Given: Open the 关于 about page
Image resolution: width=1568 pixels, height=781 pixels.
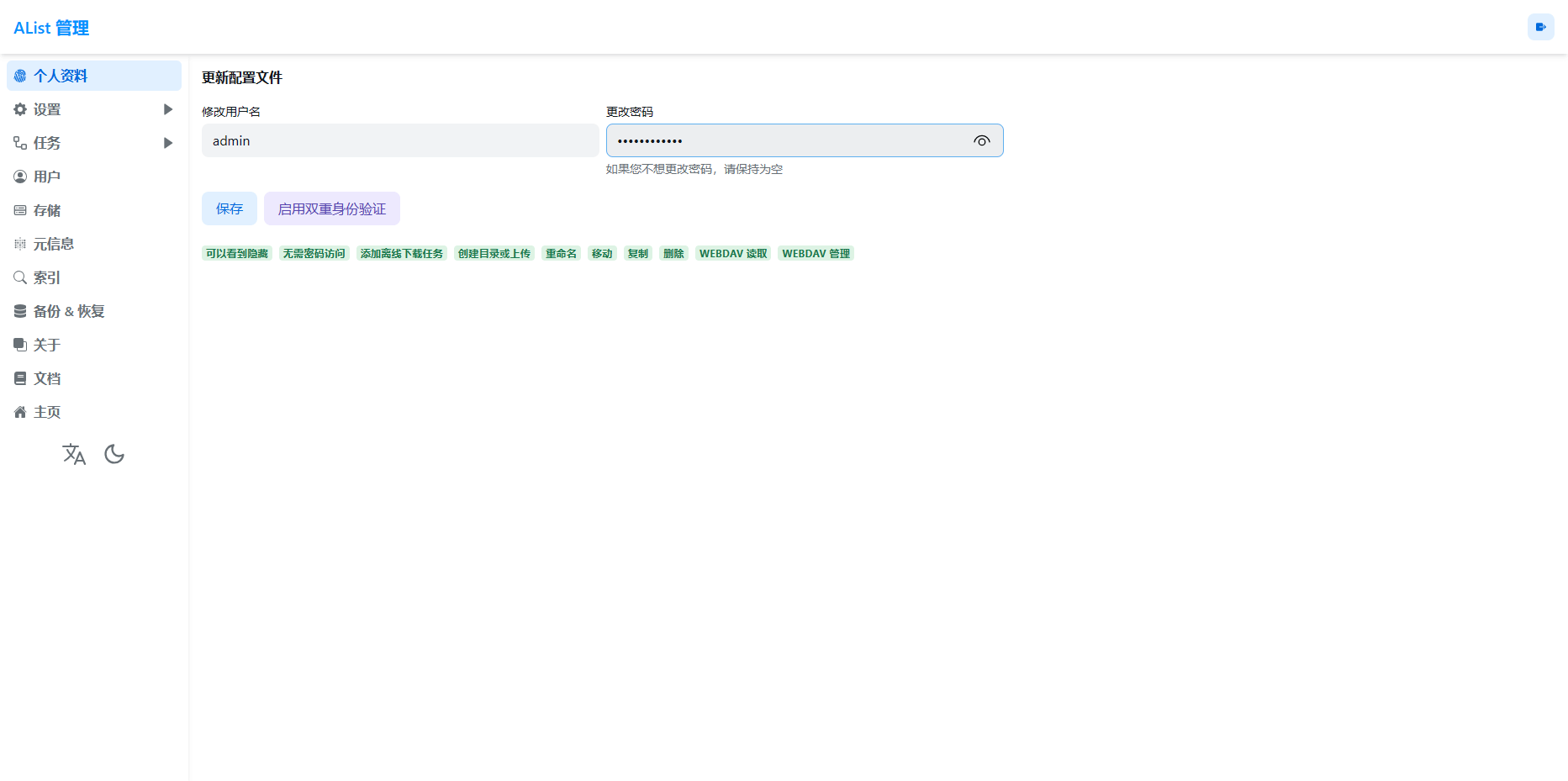Looking at the screenshot, I should (x=47, y=345).
